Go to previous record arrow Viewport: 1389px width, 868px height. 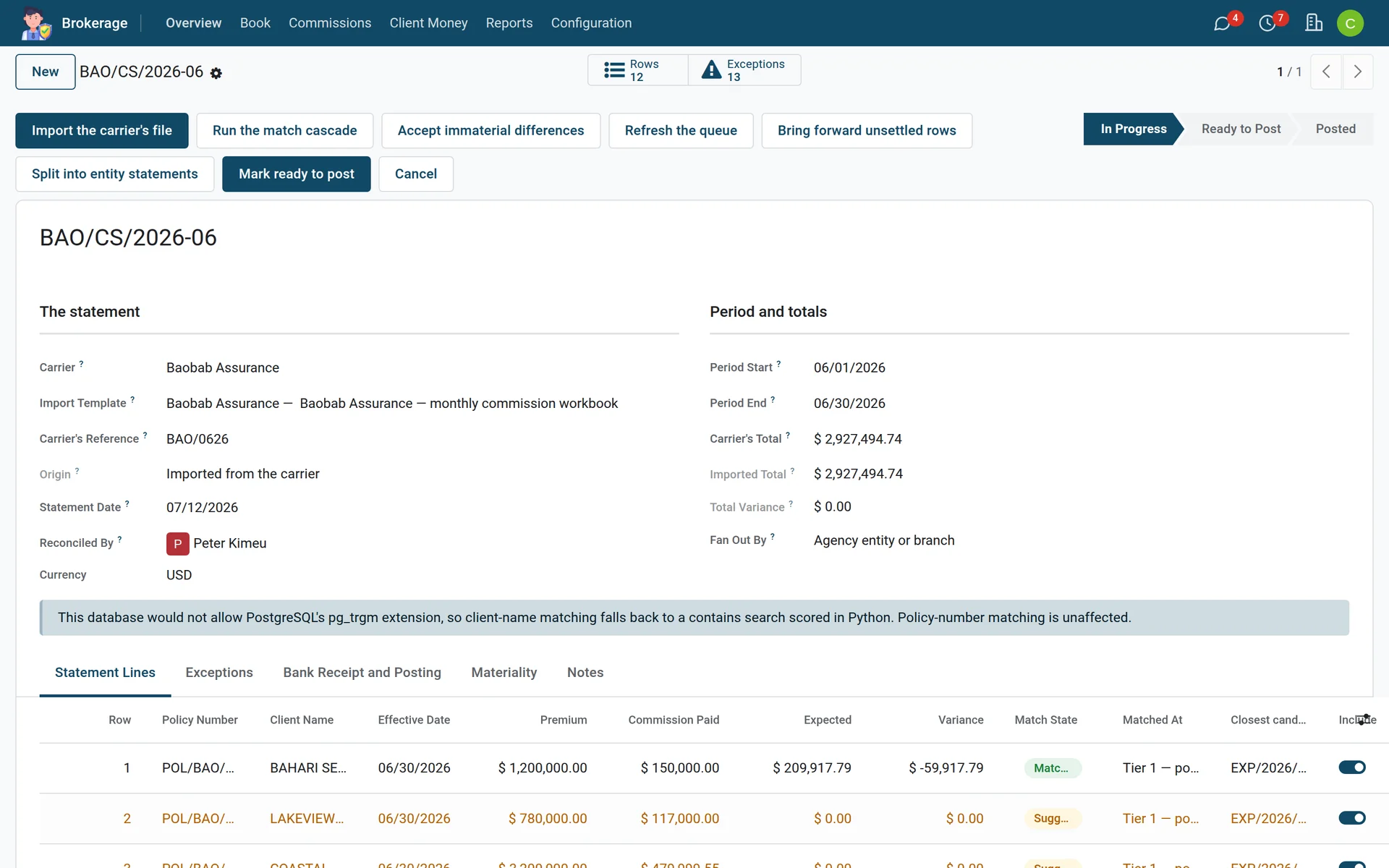click(x=1327, y=72)
